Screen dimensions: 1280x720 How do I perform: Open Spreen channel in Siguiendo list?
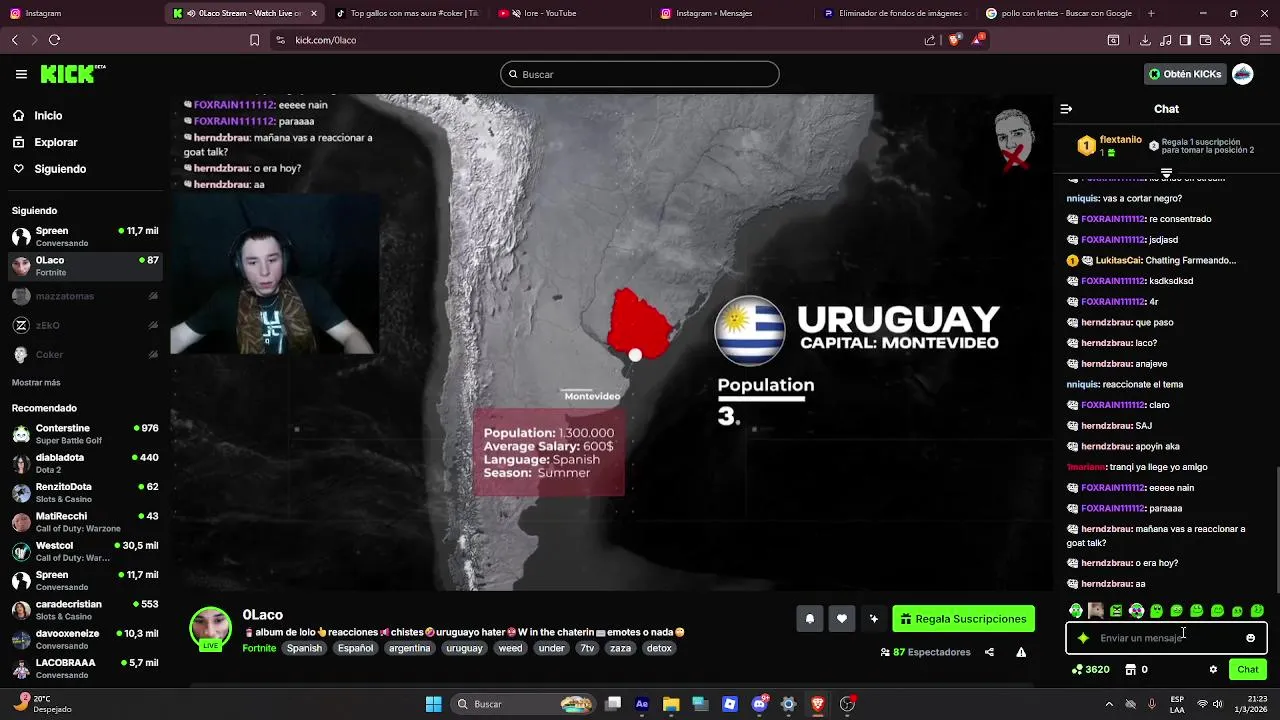coord(85,236)
